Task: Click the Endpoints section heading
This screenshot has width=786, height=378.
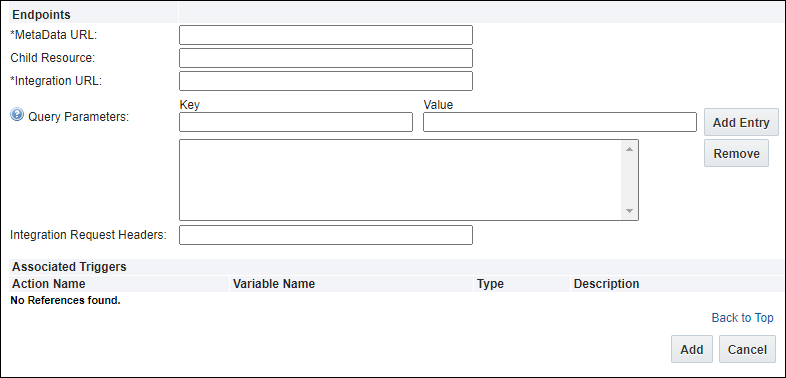Action: point(42,15)
